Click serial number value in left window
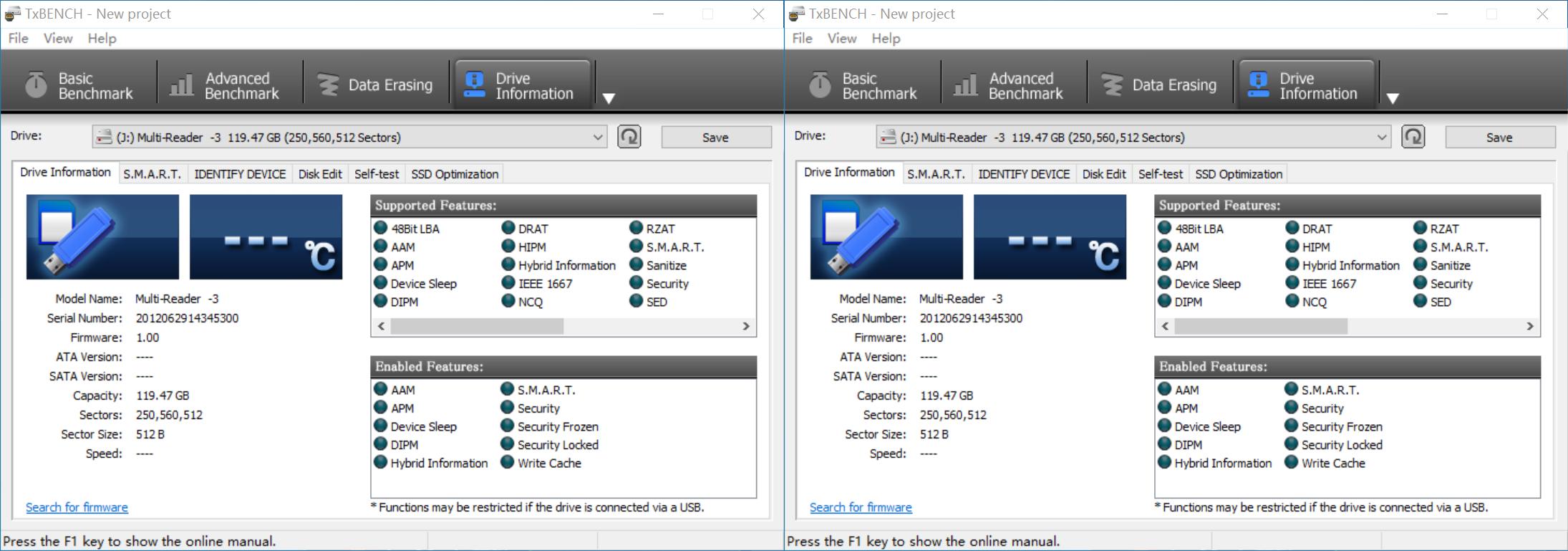The width and height of the screenshot is (1568, 551). pyautogui.click(x=188, y=318)
